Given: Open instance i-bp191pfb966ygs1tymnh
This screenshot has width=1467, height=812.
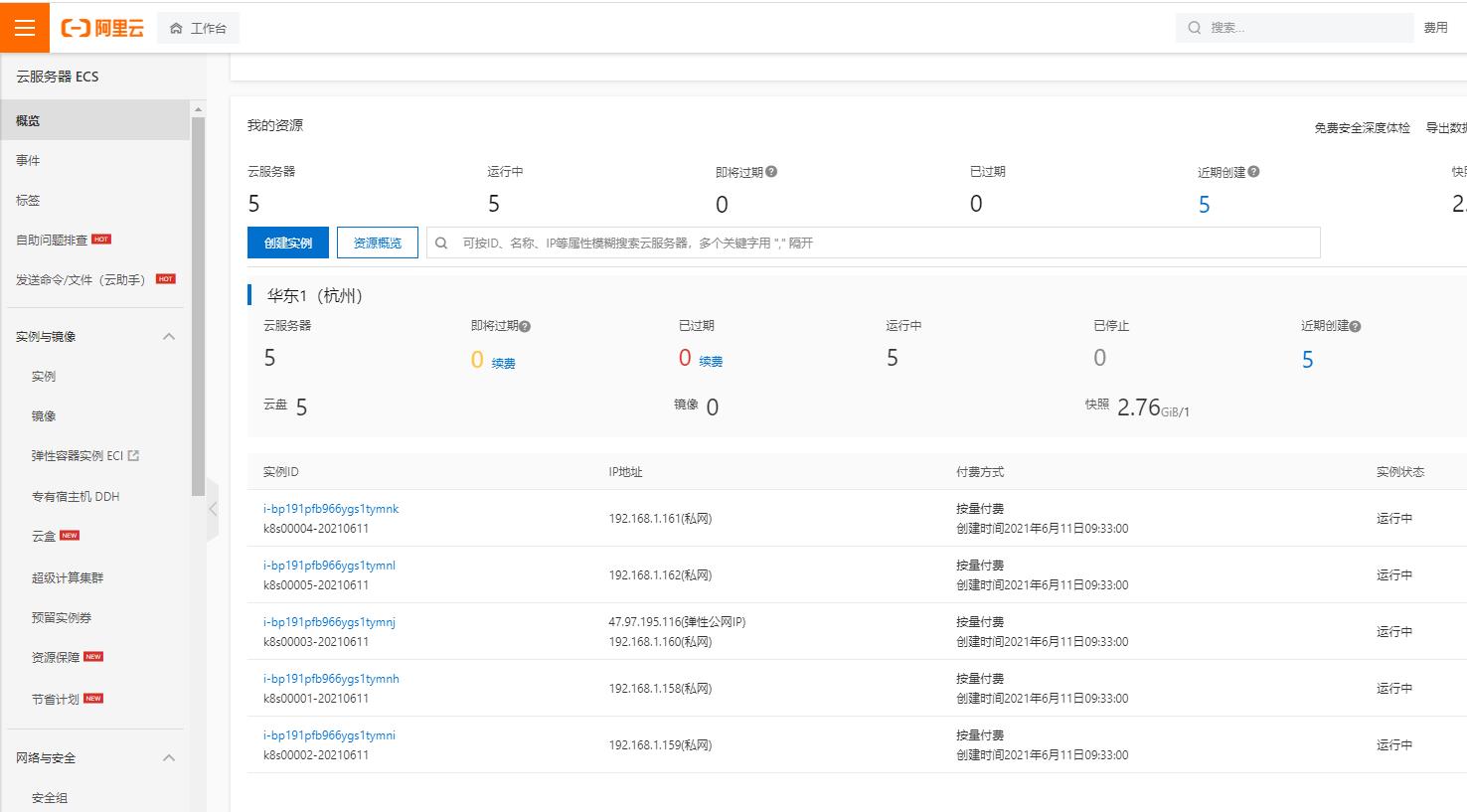Looking at the screenshot, I should click(331, 679).
